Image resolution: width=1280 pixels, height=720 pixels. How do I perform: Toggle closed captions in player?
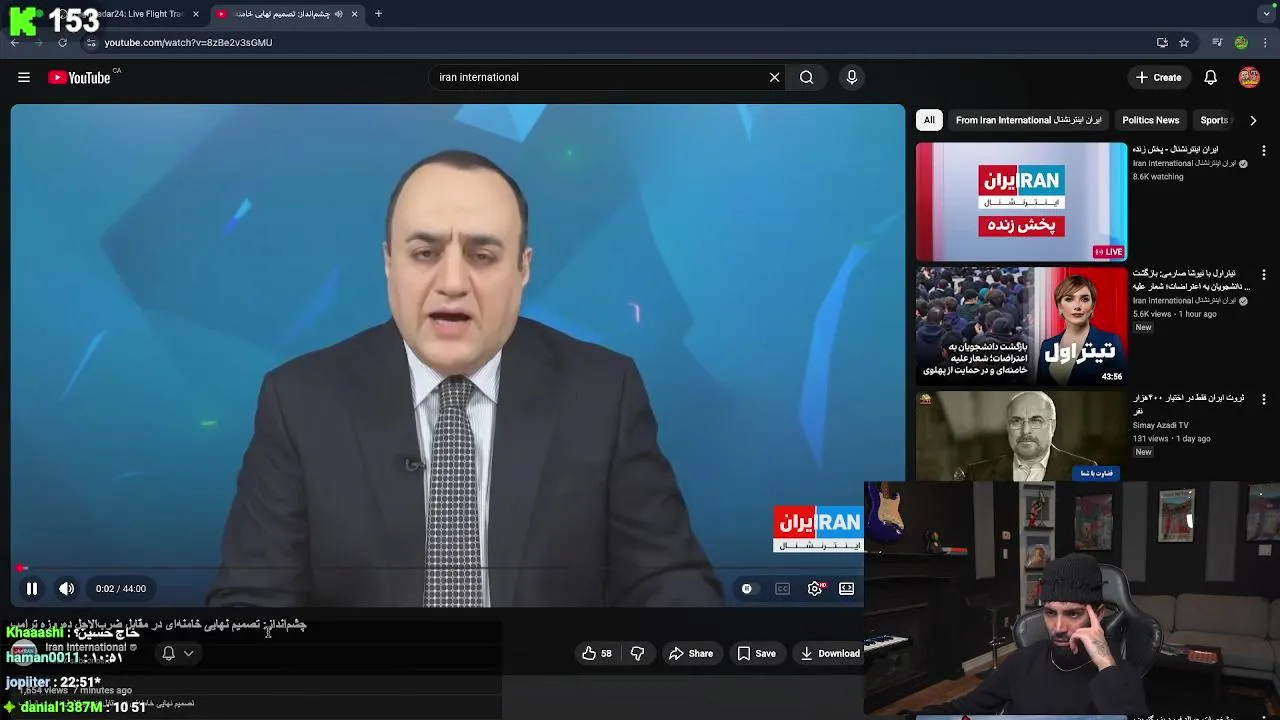click(783, 589)
